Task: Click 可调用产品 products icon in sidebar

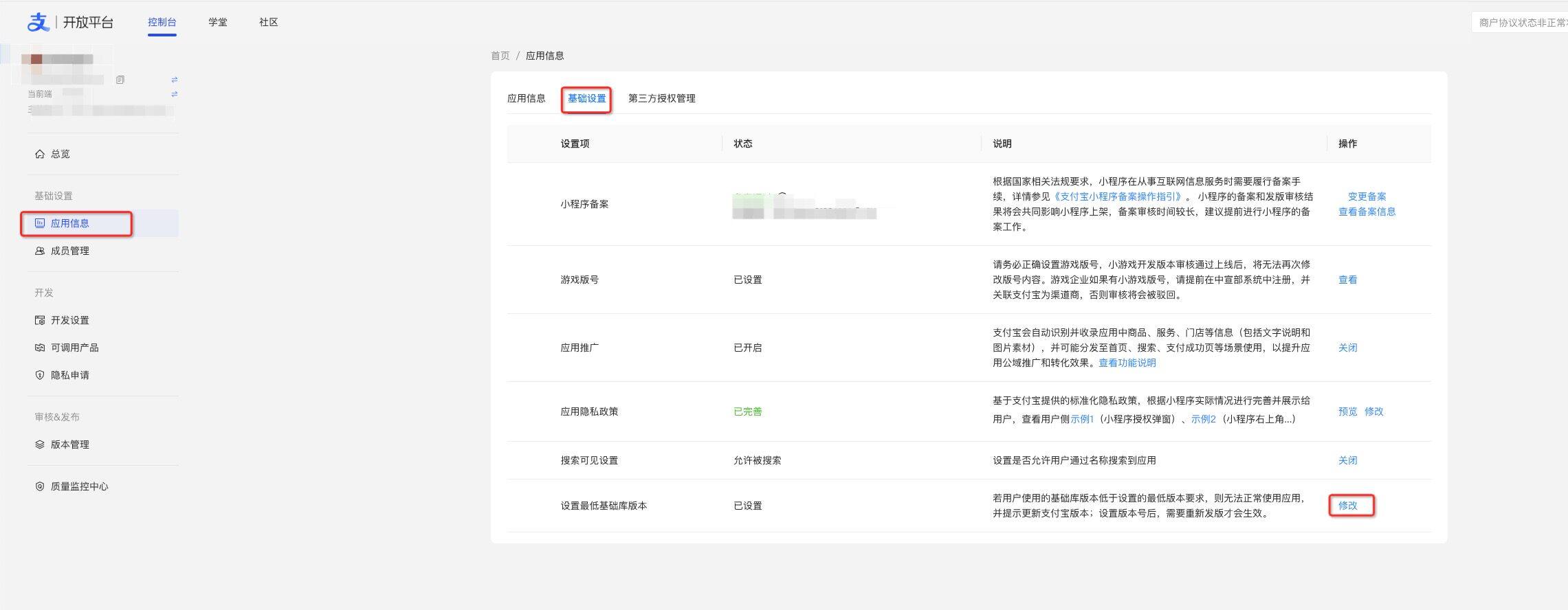Action: click(x=40, y=348)
